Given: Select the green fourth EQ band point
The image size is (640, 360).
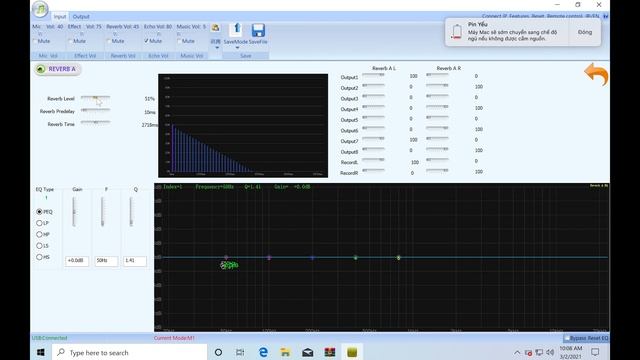Looking at the screenshot, I should point(356,258).
